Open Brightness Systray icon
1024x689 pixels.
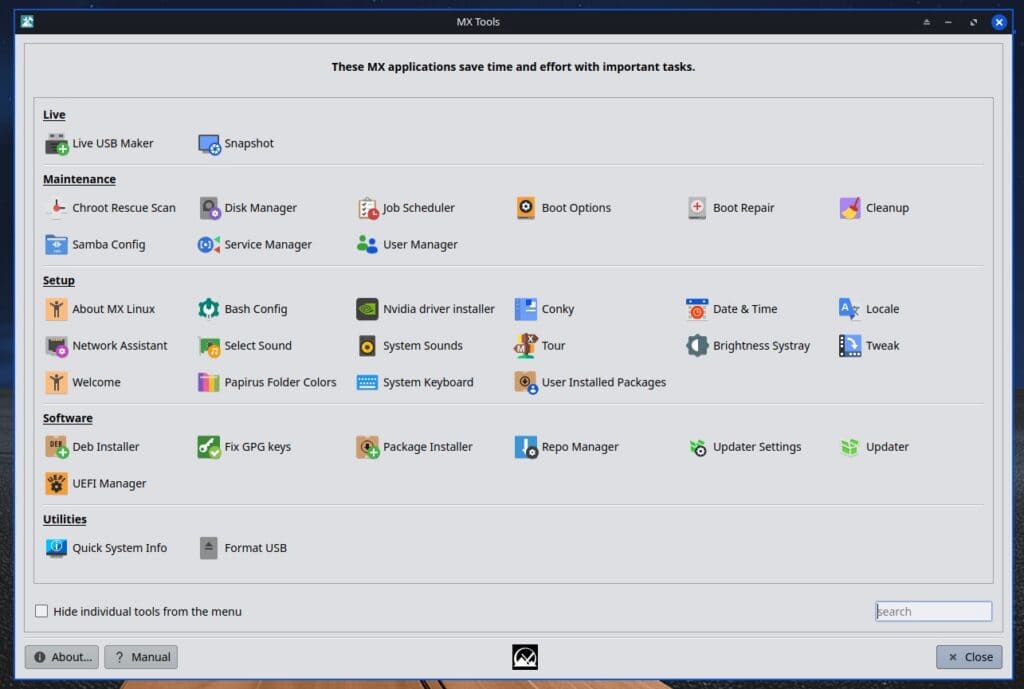coord(697,346)
